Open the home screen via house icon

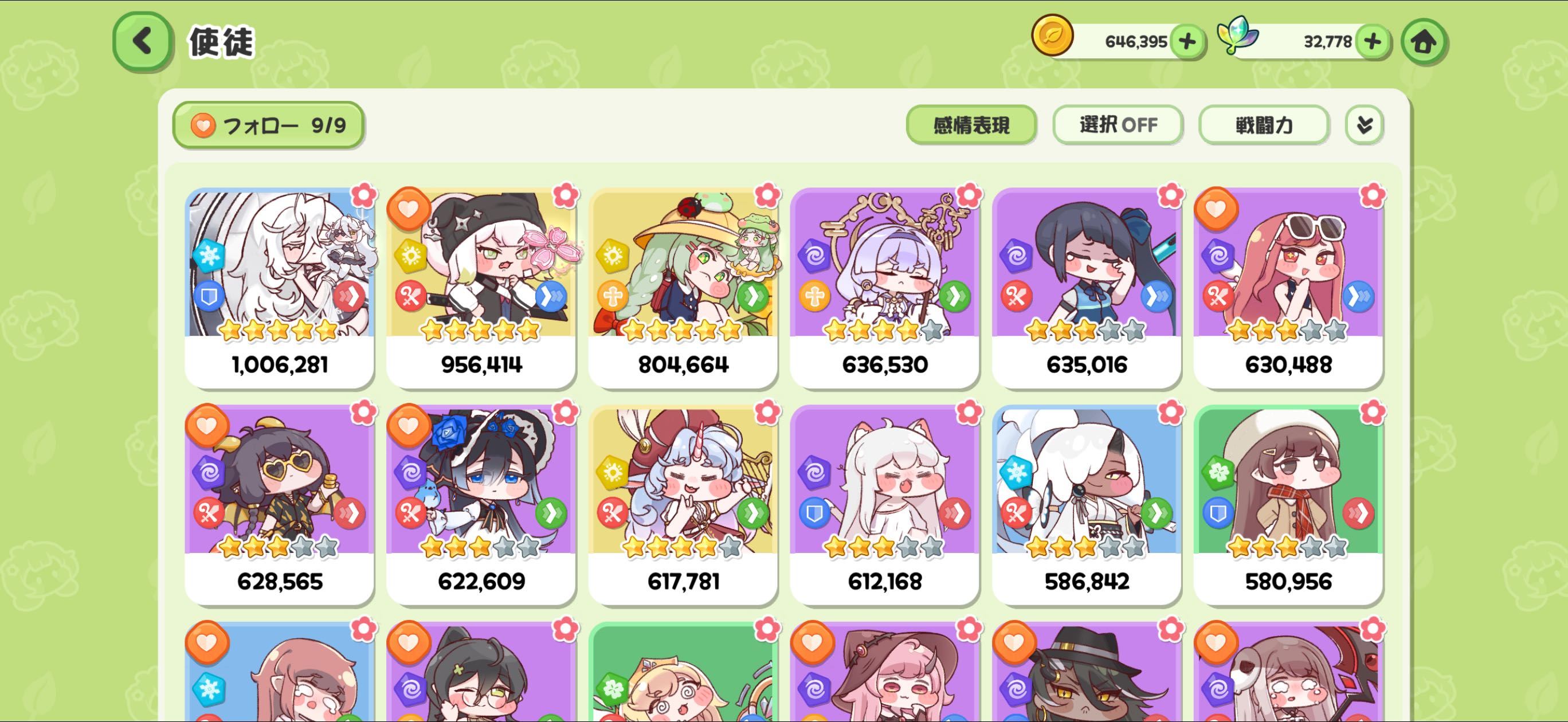(x=1424, y=41)
